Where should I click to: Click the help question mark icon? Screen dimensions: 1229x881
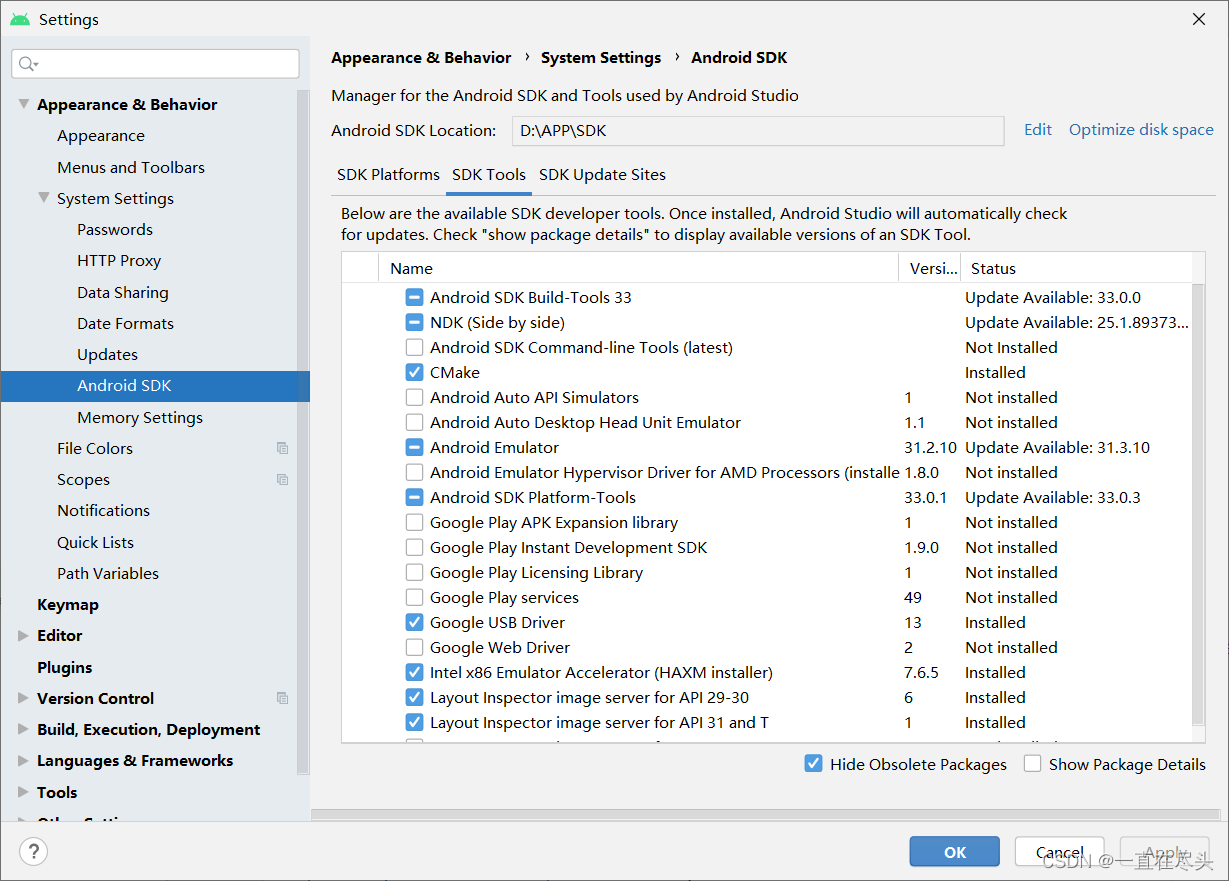point(34,851)
